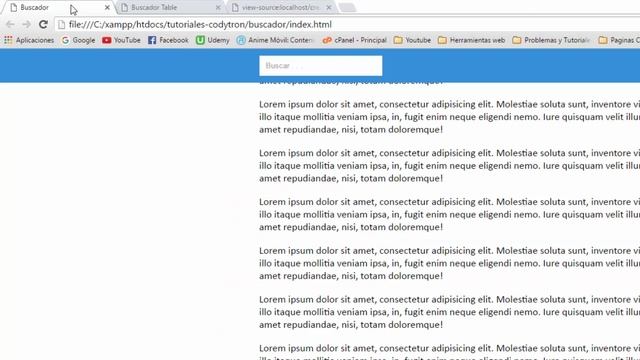
Task: Close the Buscador Table tab
Action: (x=218, y=7)
